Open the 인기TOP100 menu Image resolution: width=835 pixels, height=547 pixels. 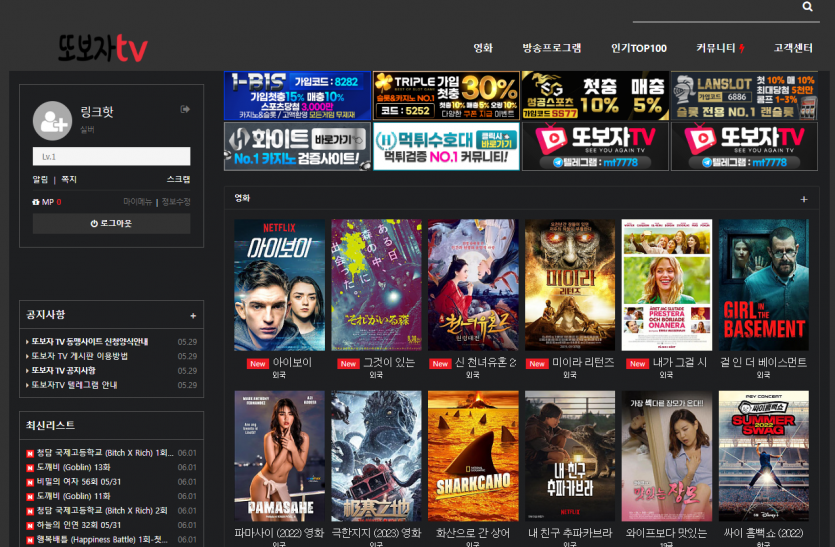(638, 48)
